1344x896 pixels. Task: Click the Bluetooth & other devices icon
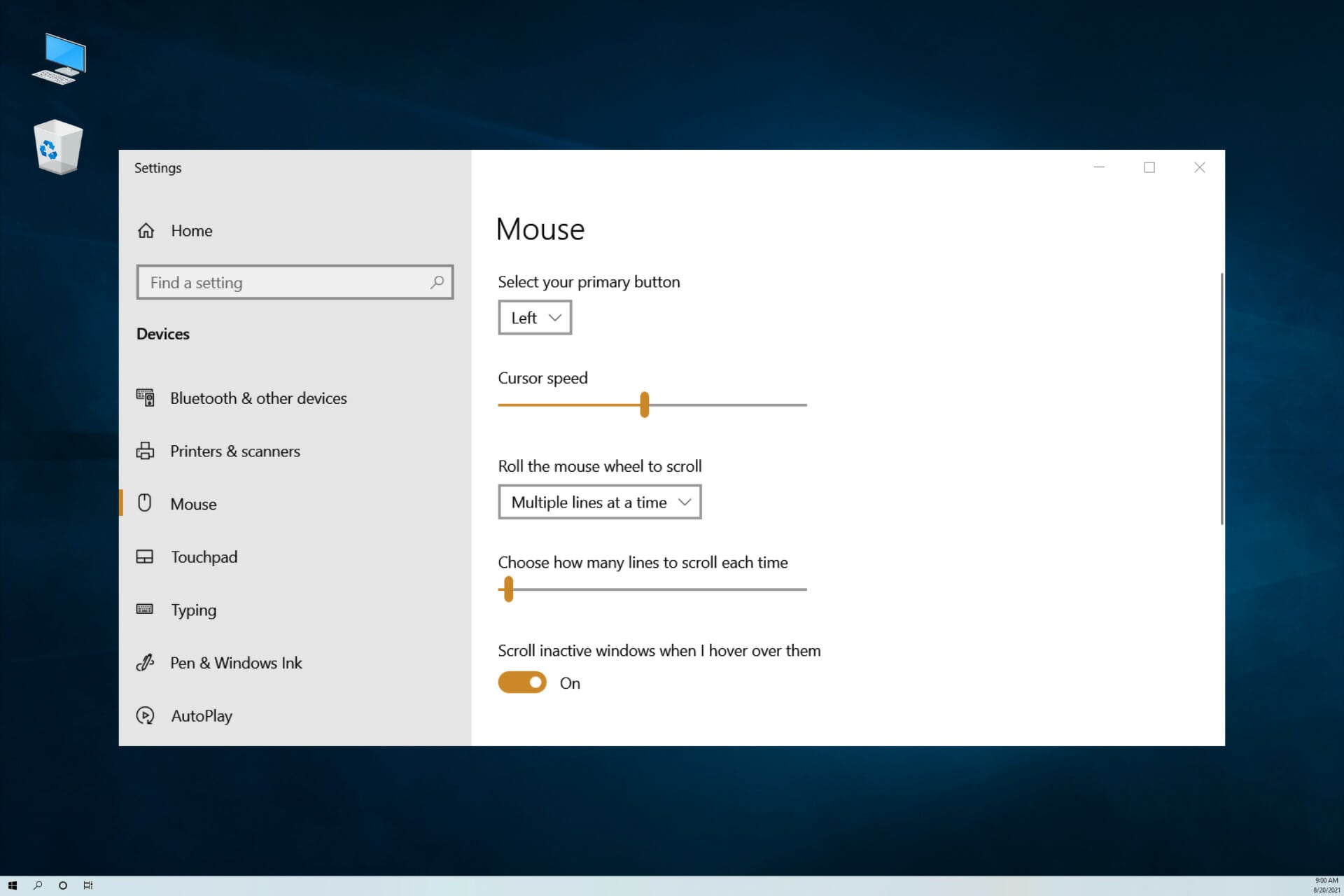click(x=145, y=398)
